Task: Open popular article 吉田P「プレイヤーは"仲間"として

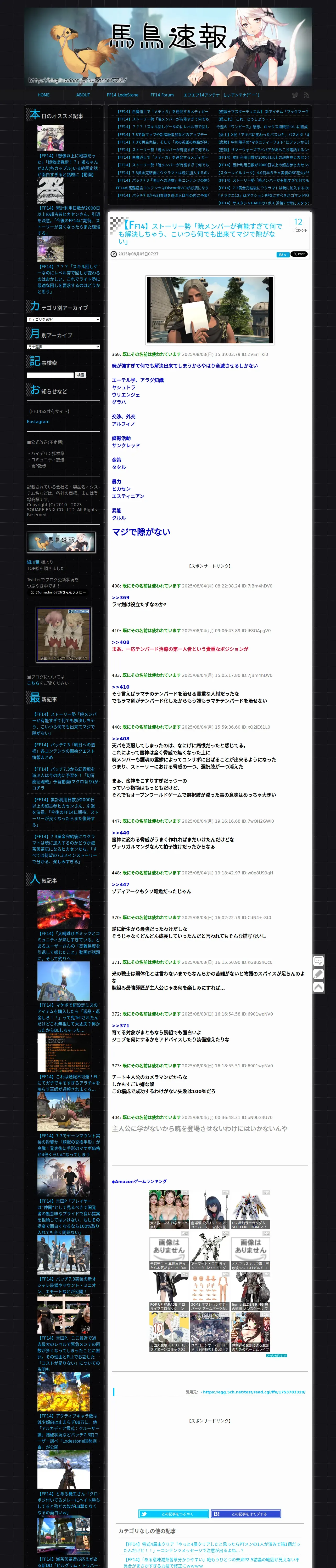Action: pos(68,1217)
